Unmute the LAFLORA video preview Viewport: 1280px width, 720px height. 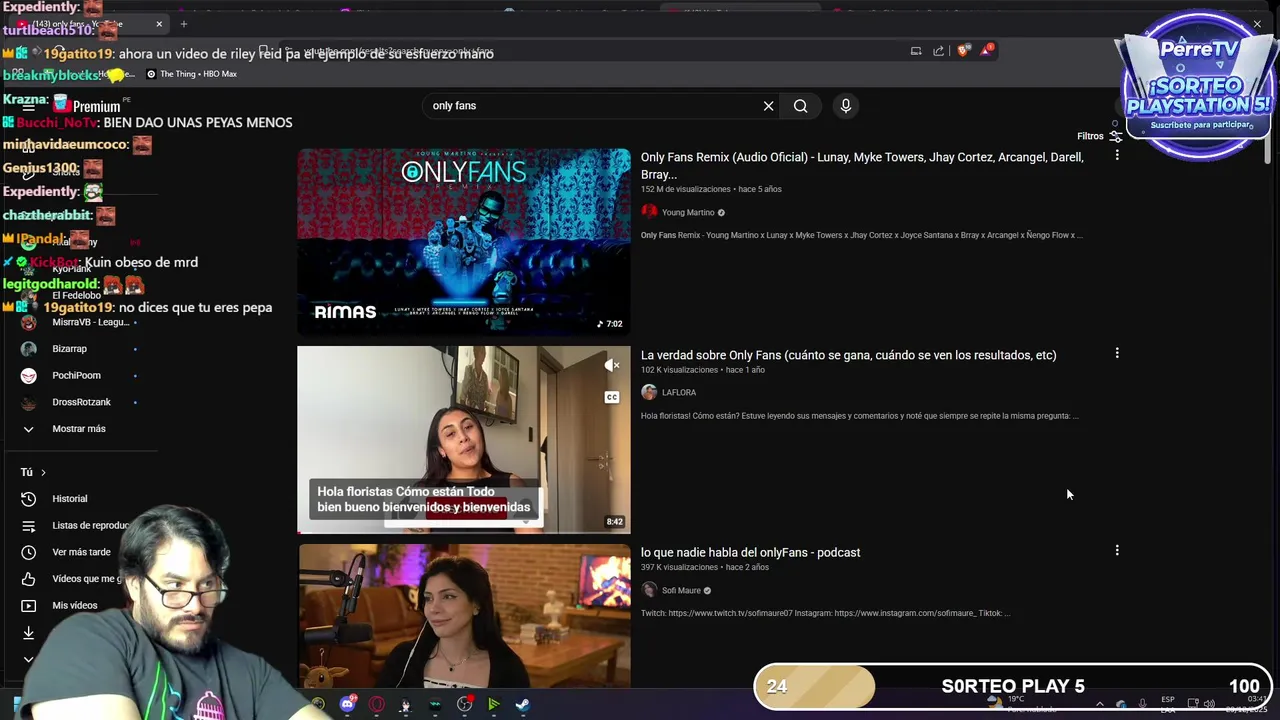tap(612, 365)
